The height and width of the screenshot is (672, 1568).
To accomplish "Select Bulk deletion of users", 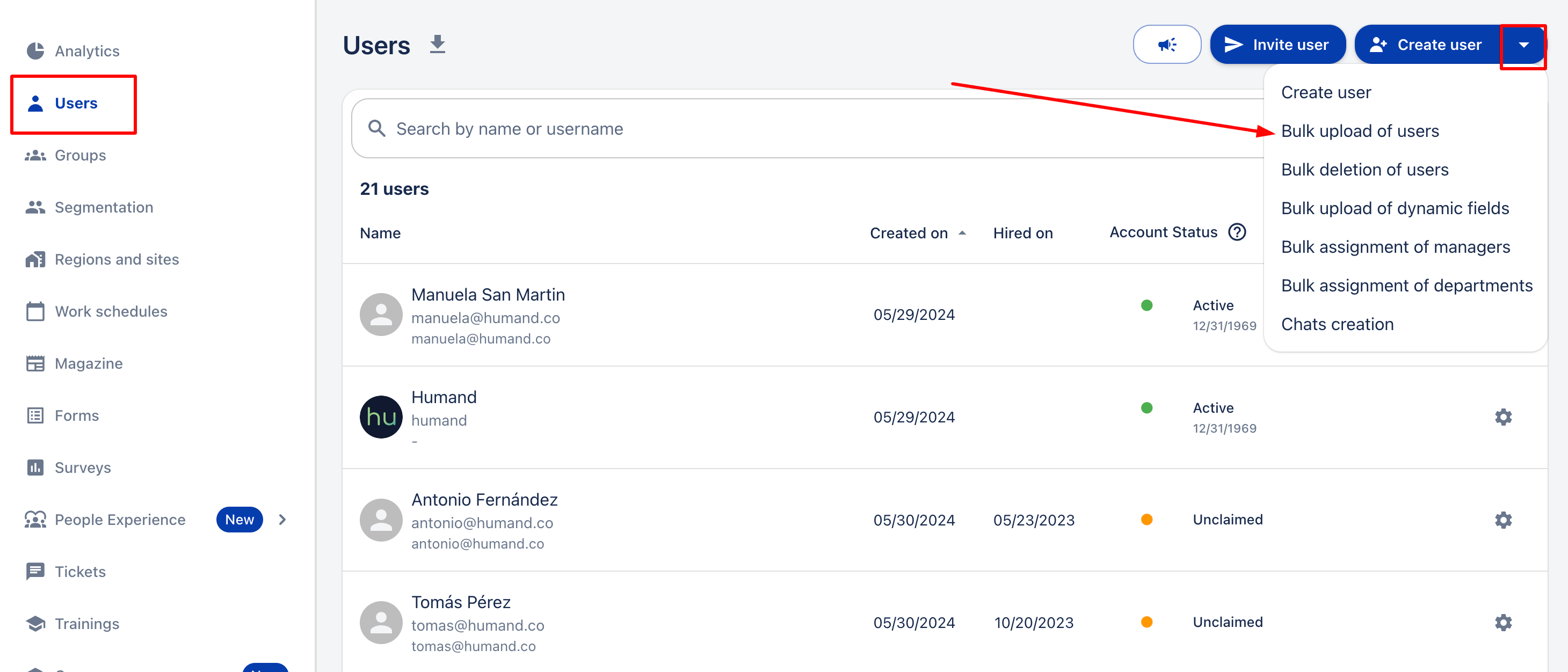I will pyautogui.click(x=1364, y=170).
